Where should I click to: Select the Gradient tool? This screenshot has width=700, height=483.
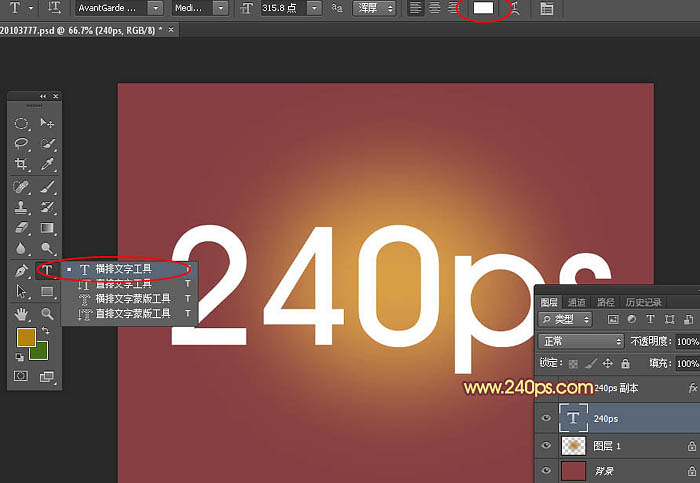point(47,228)
